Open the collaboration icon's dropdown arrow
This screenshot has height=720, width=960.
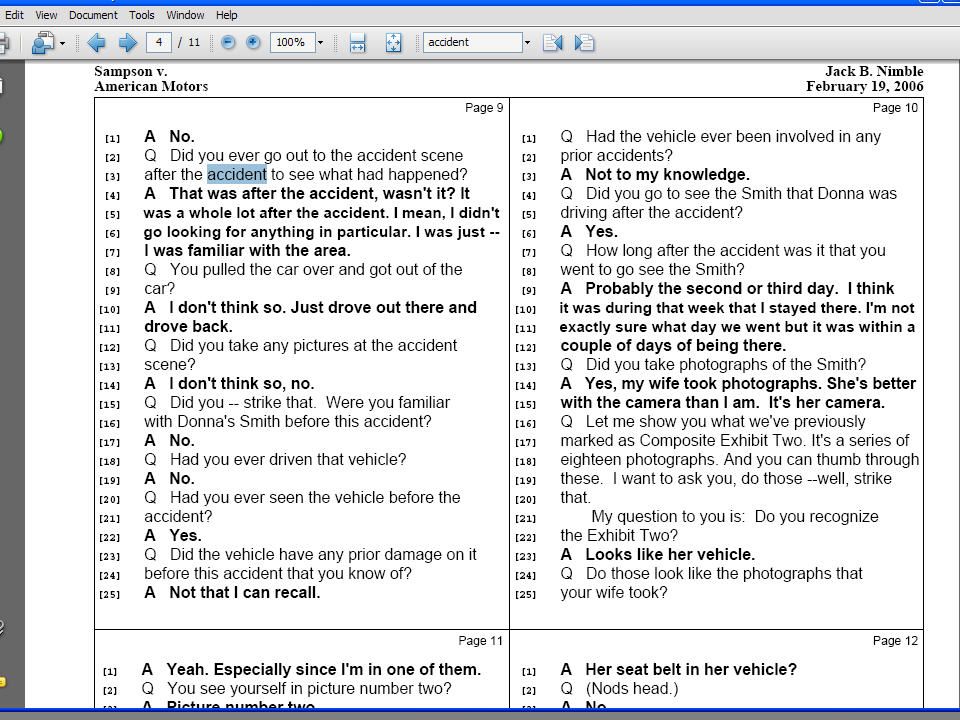62,43
